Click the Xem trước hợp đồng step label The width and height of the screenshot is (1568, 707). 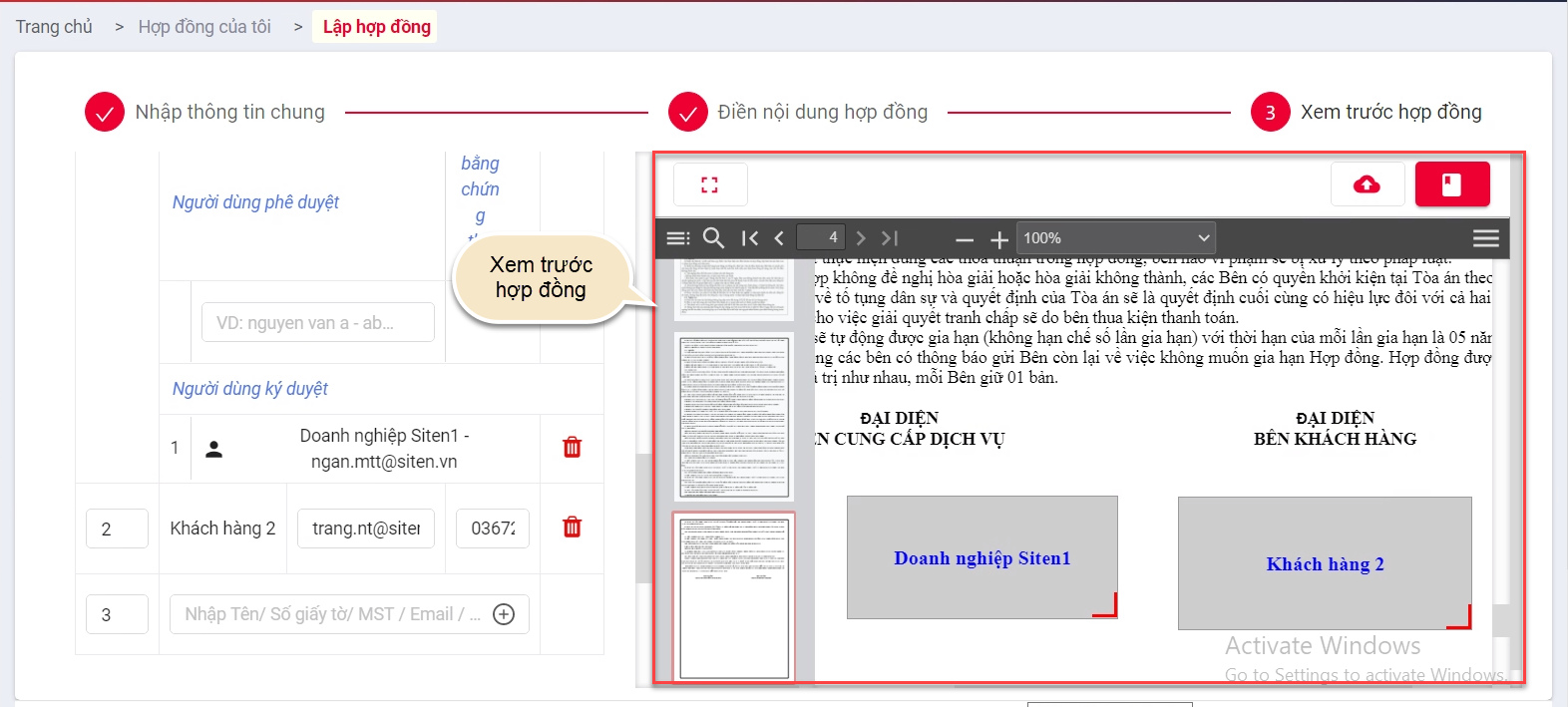pos(1391,113)
